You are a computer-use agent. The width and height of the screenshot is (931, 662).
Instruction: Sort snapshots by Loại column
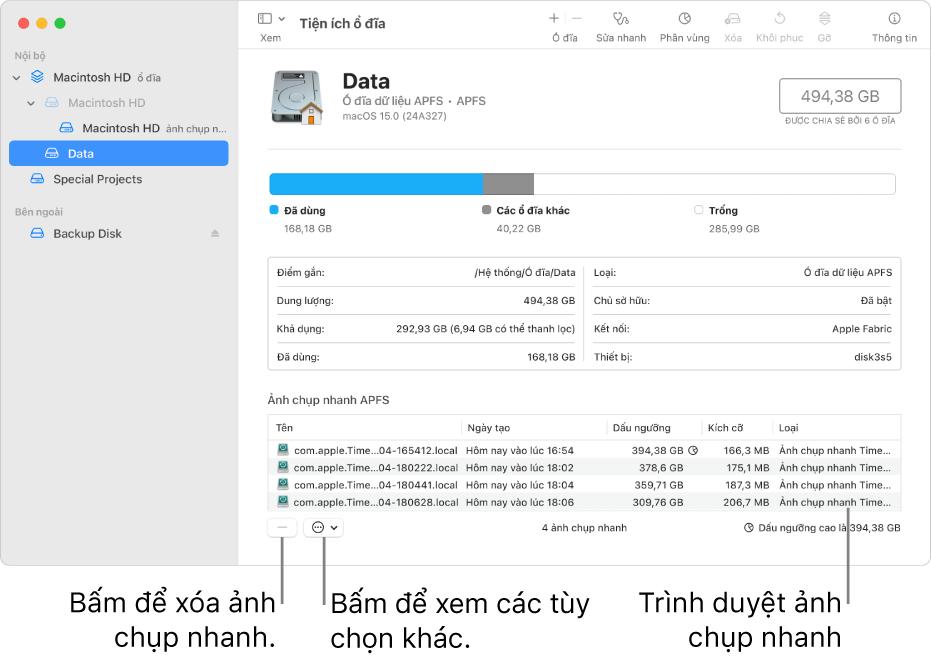[837, 428]
